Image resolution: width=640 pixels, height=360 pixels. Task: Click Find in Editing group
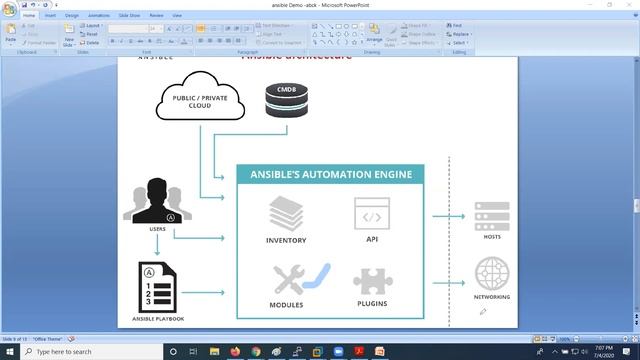(x=454, y=25)
